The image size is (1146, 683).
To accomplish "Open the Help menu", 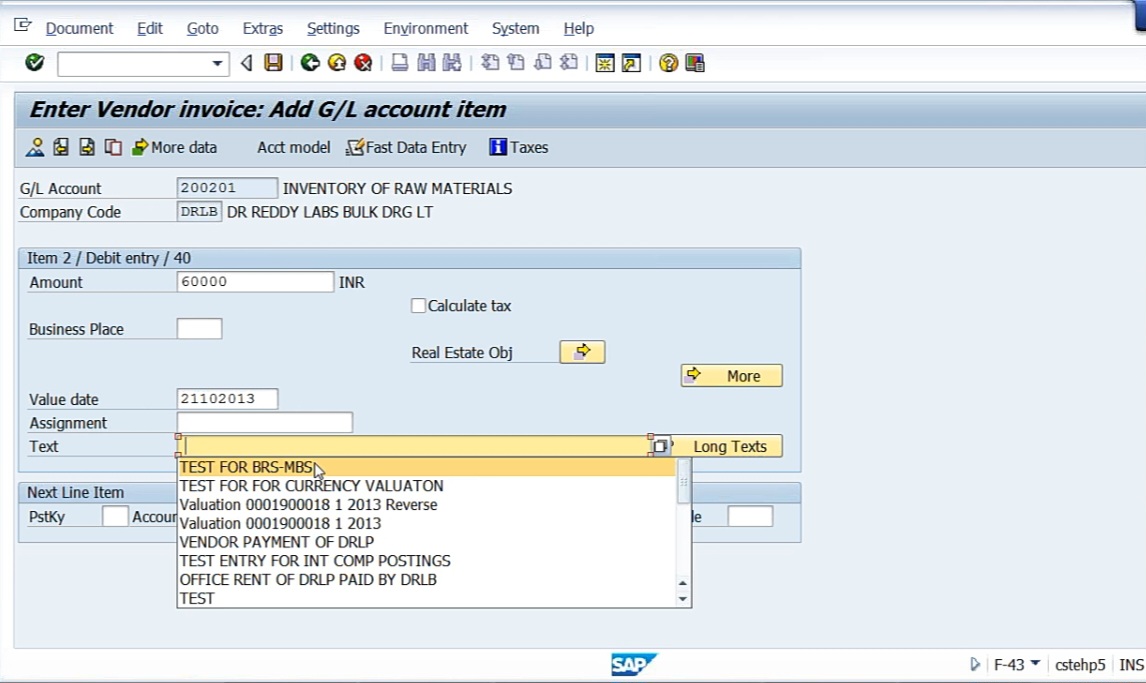I will click(578, 28).
